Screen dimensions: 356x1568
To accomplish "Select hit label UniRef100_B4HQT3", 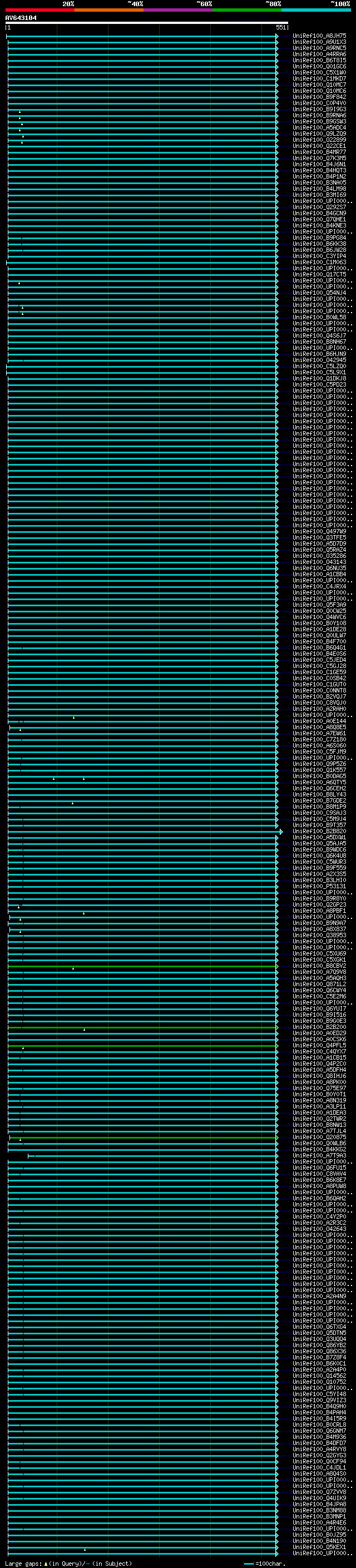I will point(319,170).
